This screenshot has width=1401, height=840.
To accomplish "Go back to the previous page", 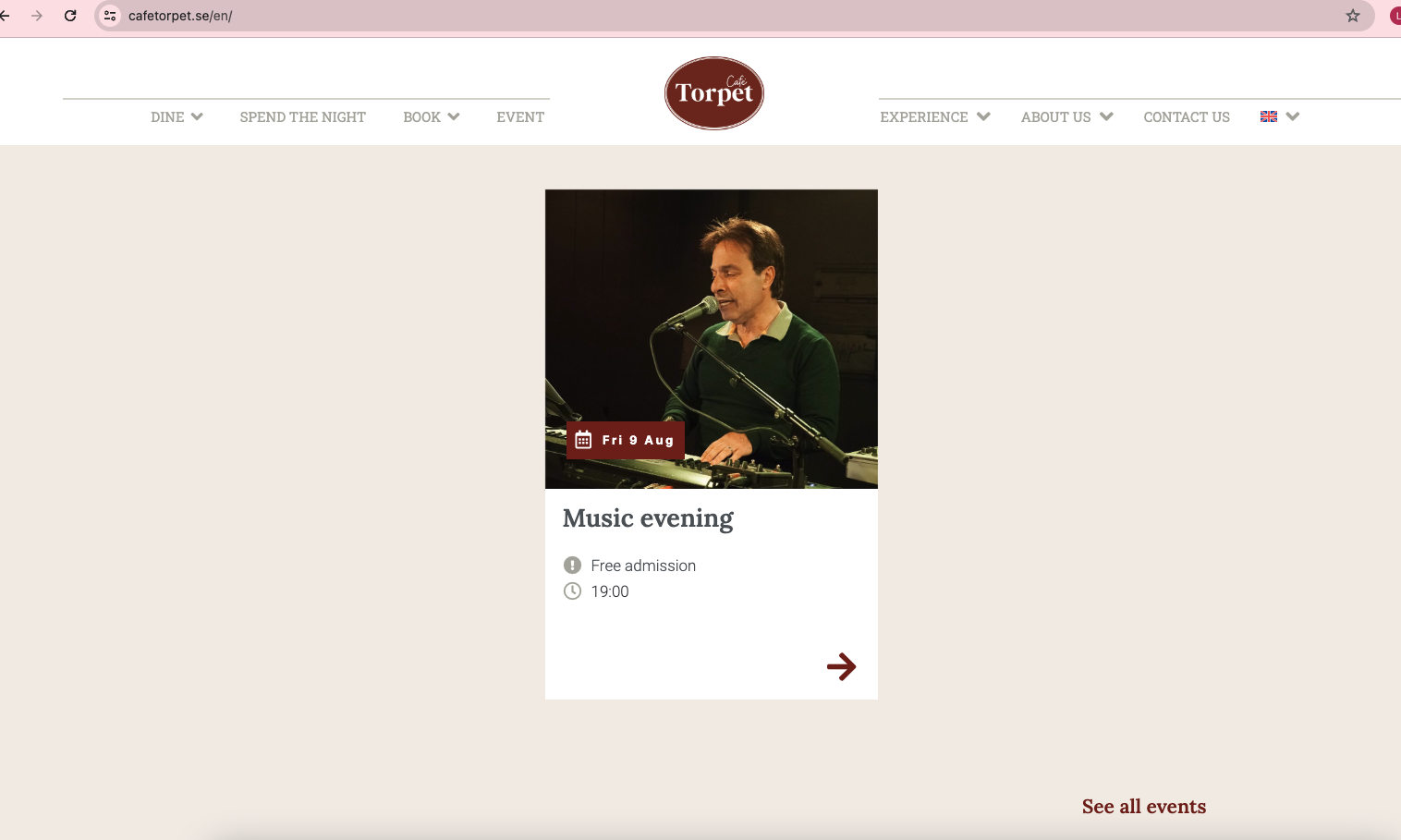I will [x=6, y=16].
